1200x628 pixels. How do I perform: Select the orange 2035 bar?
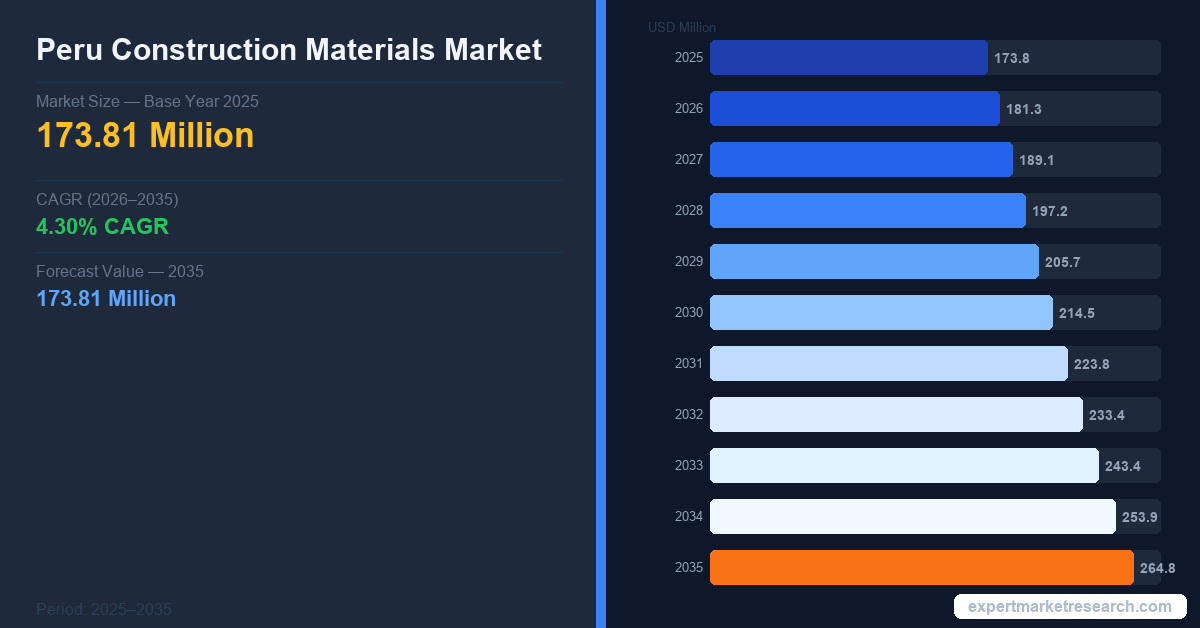[921, 568]
